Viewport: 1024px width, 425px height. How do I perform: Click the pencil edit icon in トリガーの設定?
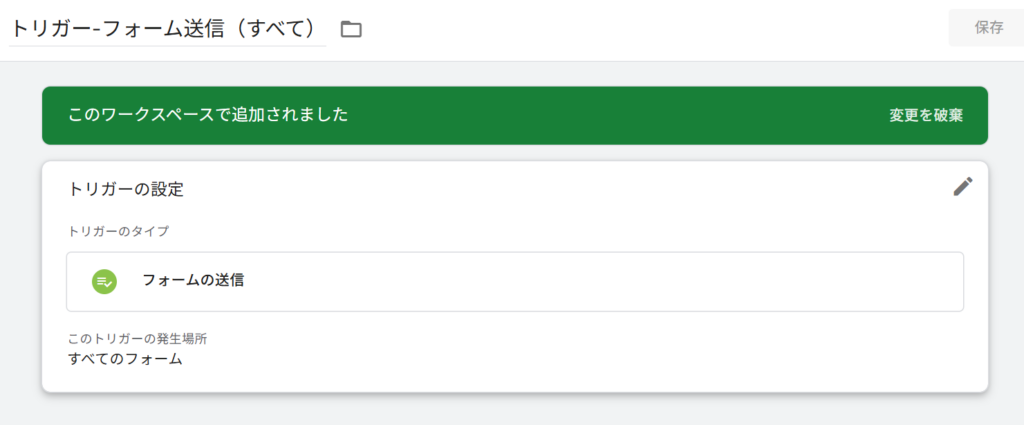pyautogui.click(x=962, y=187)
